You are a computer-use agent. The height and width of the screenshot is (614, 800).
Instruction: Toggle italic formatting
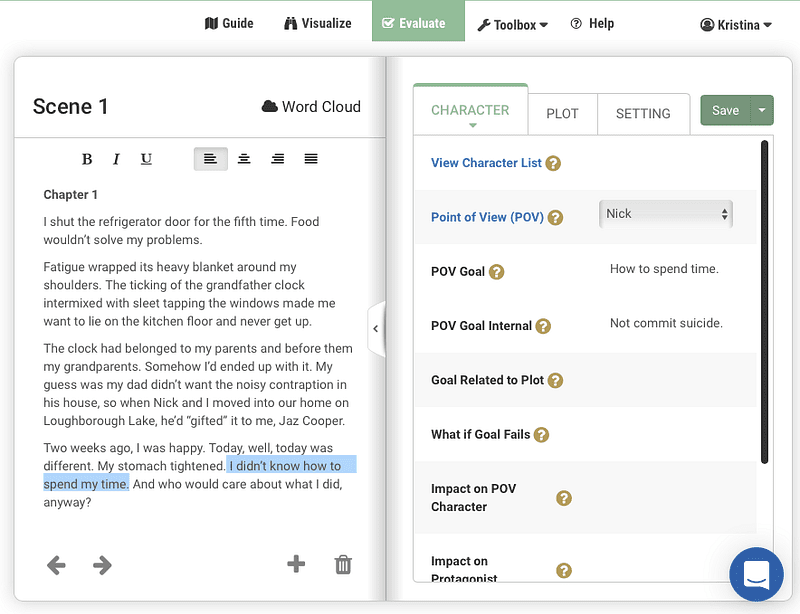tap(116, 159)
